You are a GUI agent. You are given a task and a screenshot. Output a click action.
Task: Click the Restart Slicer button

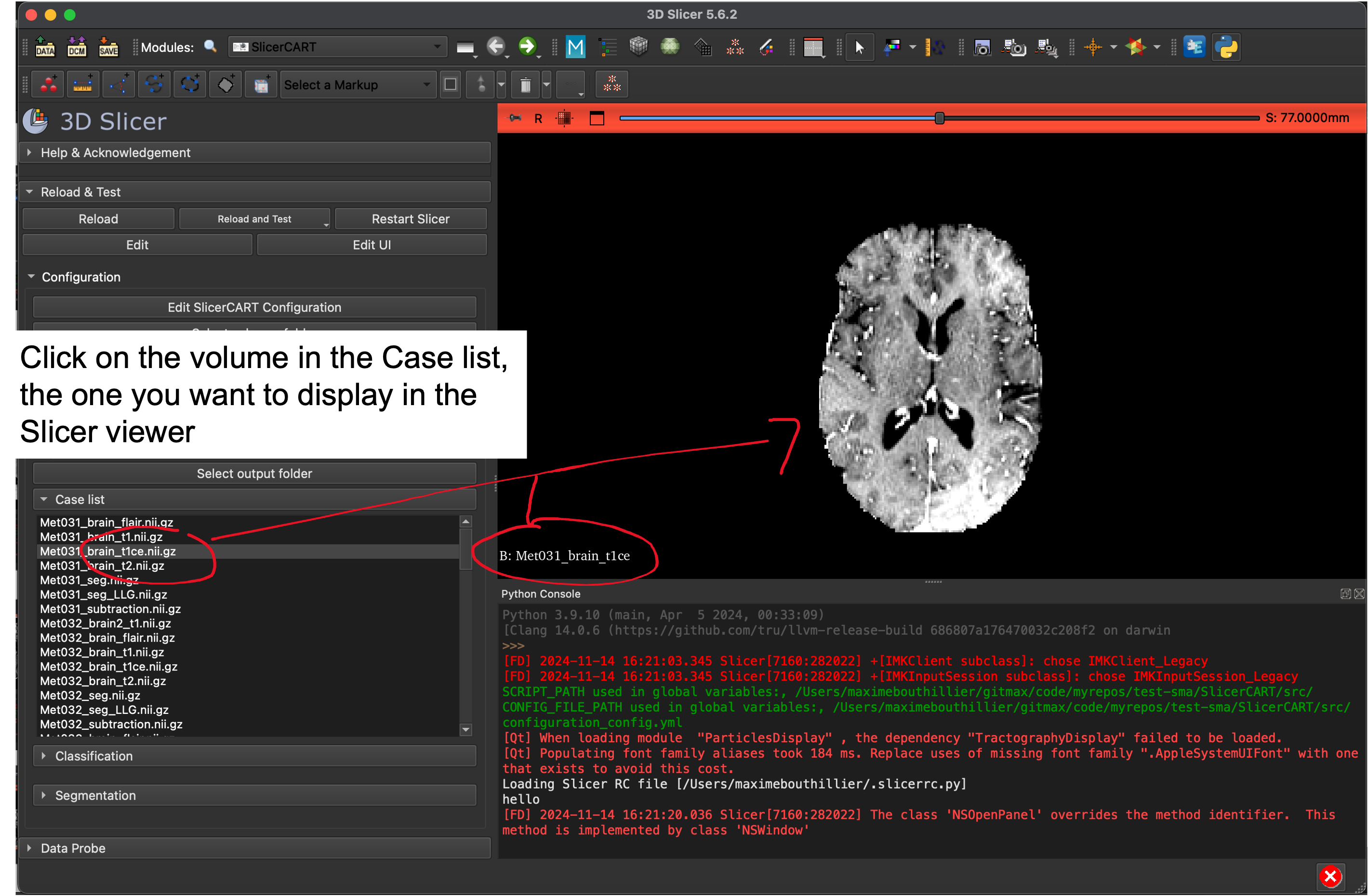[x=410, y=219]
